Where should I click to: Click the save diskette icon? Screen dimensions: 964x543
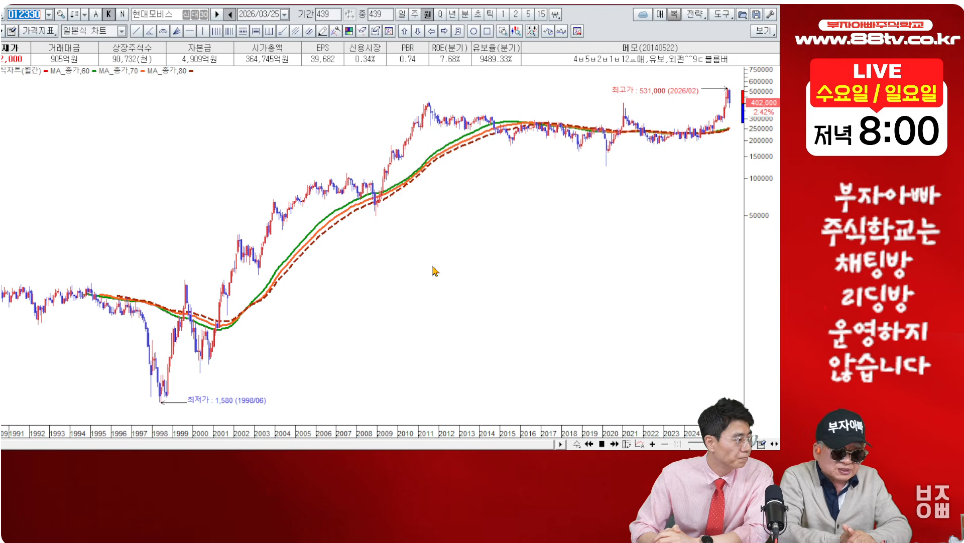tap(754, 15)
